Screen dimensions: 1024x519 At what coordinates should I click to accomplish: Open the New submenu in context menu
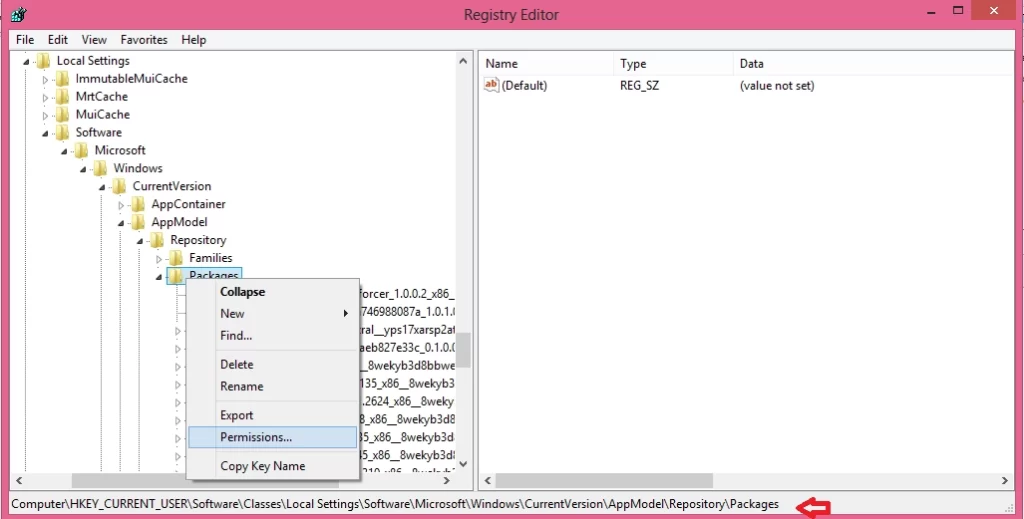pos(273,313)
